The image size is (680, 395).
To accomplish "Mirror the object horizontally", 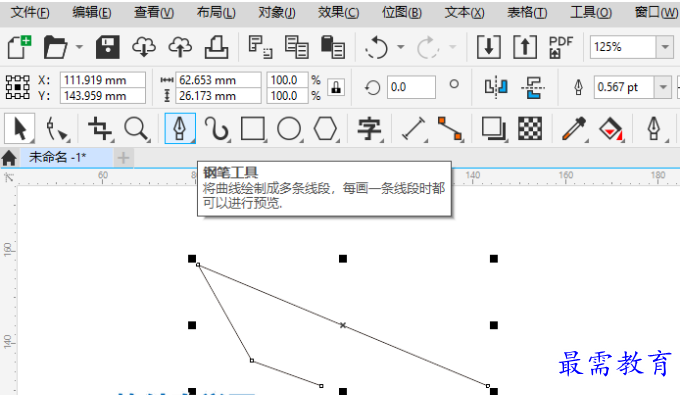I will coord(496,87).
